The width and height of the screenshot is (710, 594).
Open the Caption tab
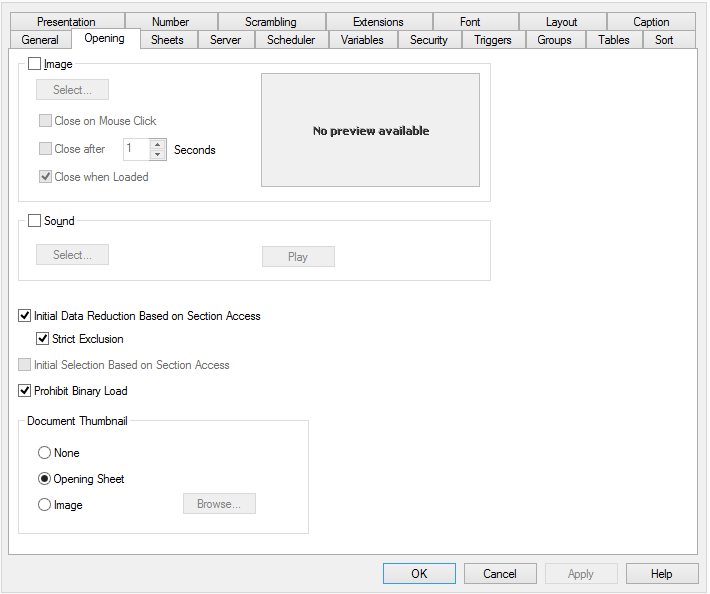[651, 22]
